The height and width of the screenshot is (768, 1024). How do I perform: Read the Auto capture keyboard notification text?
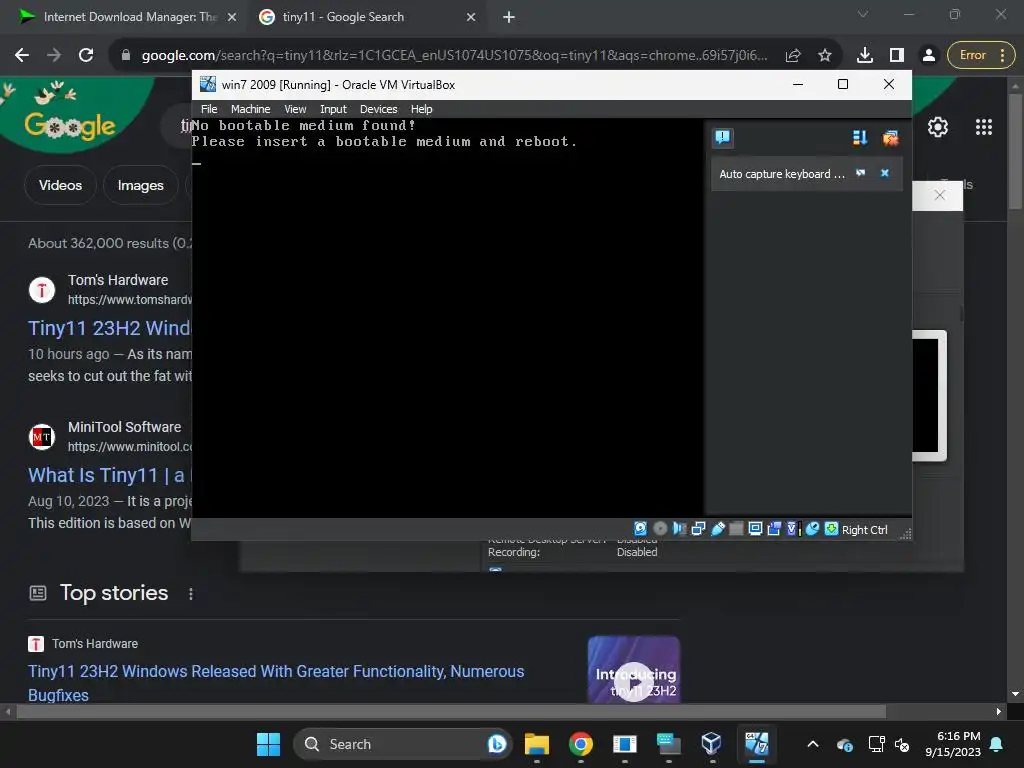pyautogui.click(x=782, y=174)
